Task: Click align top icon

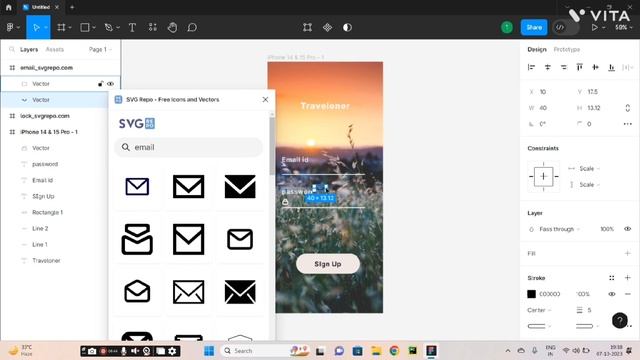Action: pos(580,67)
